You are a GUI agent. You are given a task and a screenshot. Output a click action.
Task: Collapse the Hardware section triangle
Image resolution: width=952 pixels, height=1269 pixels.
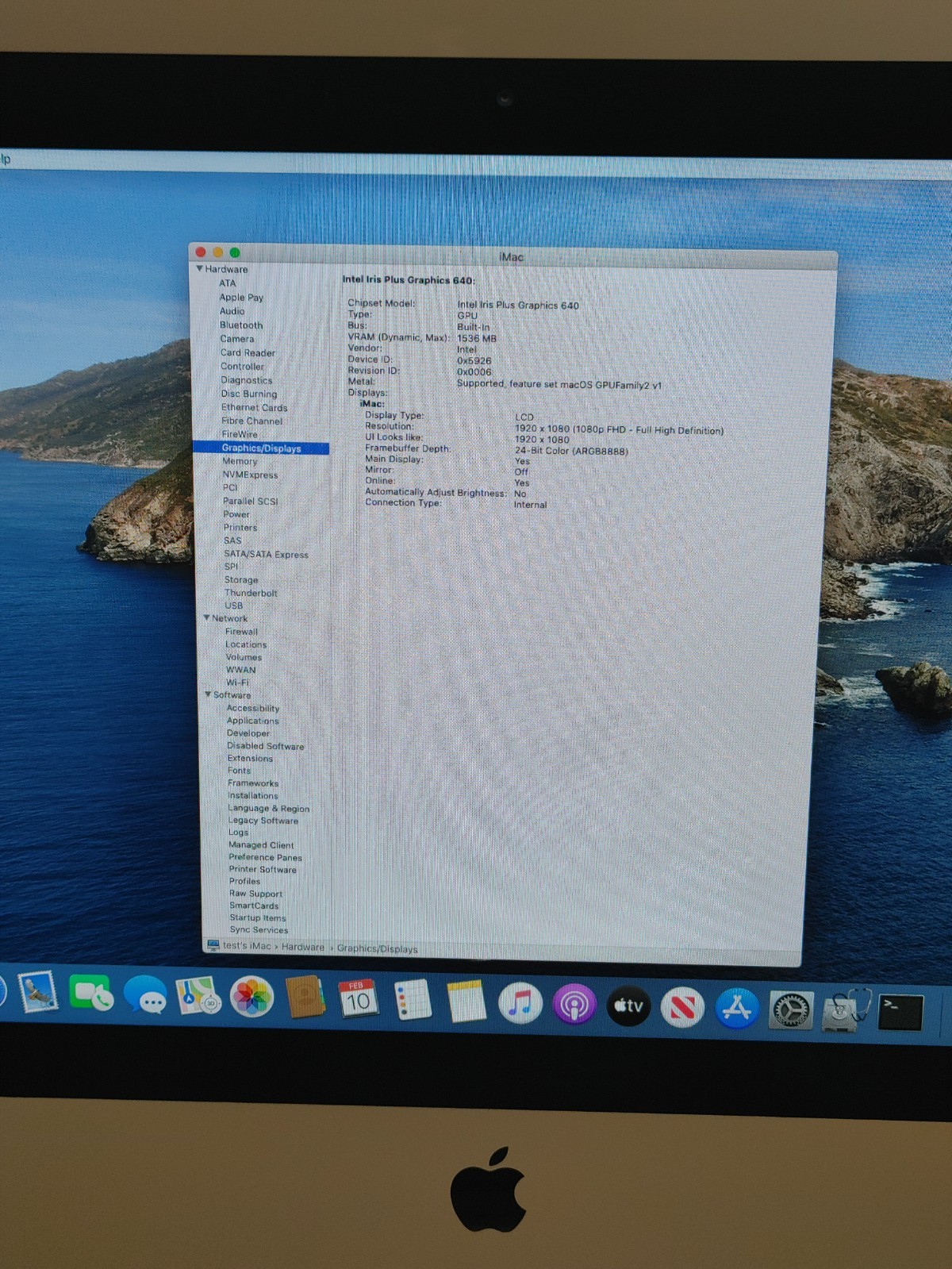(x=199, y=269)
